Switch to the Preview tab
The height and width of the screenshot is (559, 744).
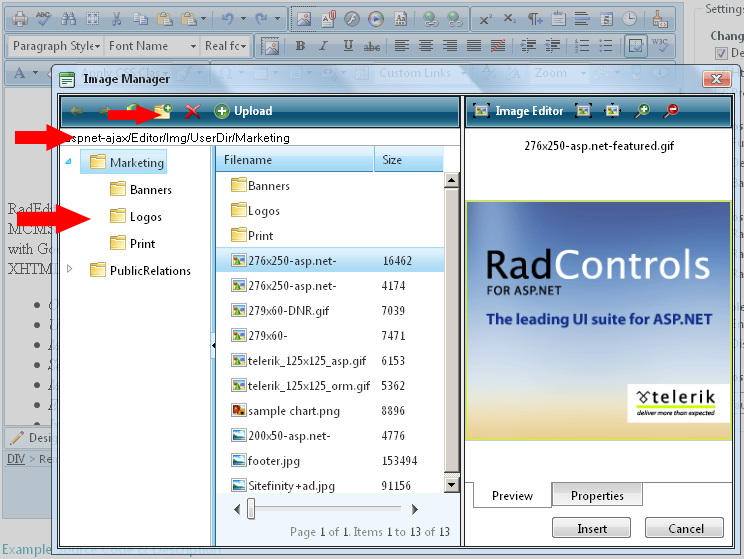point(512,495)
